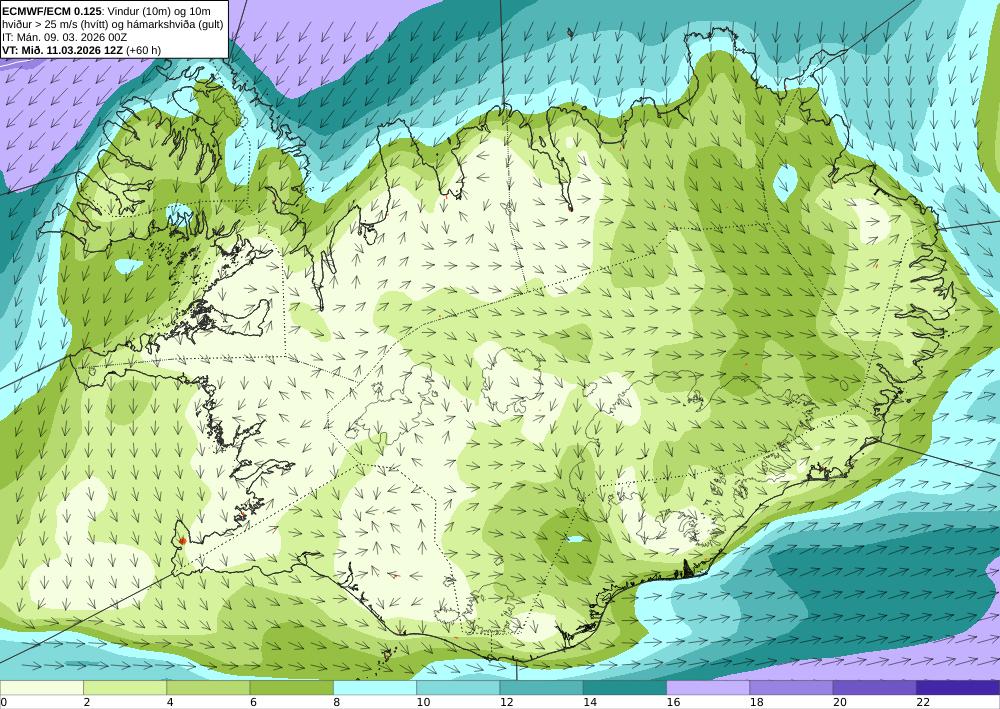Click the "ECMWF/ECM 0.125" model title text
The image size is (1000, 709).
pyautogui.click(x=50, y=11)
